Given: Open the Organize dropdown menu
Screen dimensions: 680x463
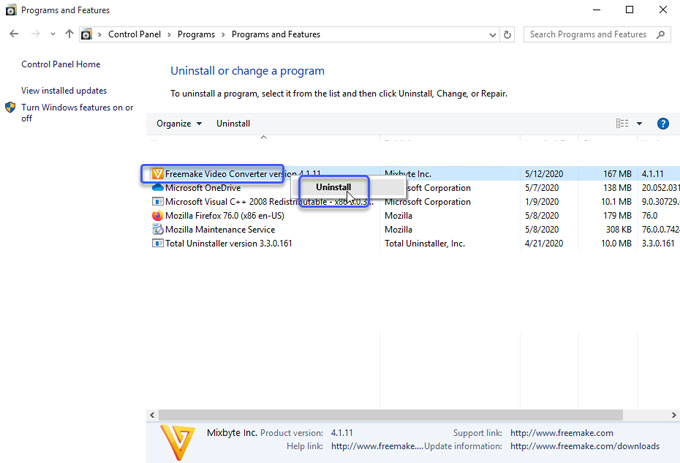Looking at the screenshot, I should (179, 124).
